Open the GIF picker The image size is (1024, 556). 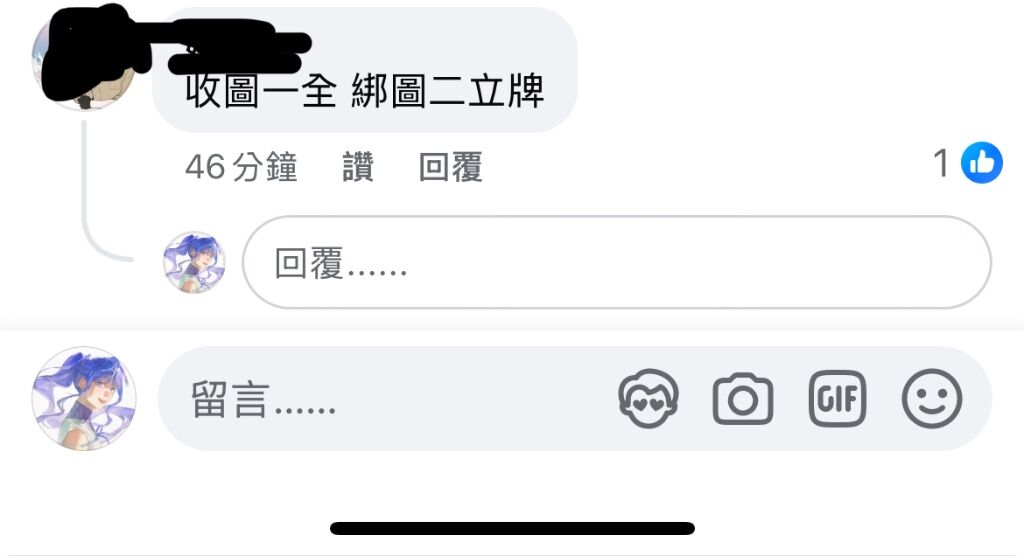[837, 399]
